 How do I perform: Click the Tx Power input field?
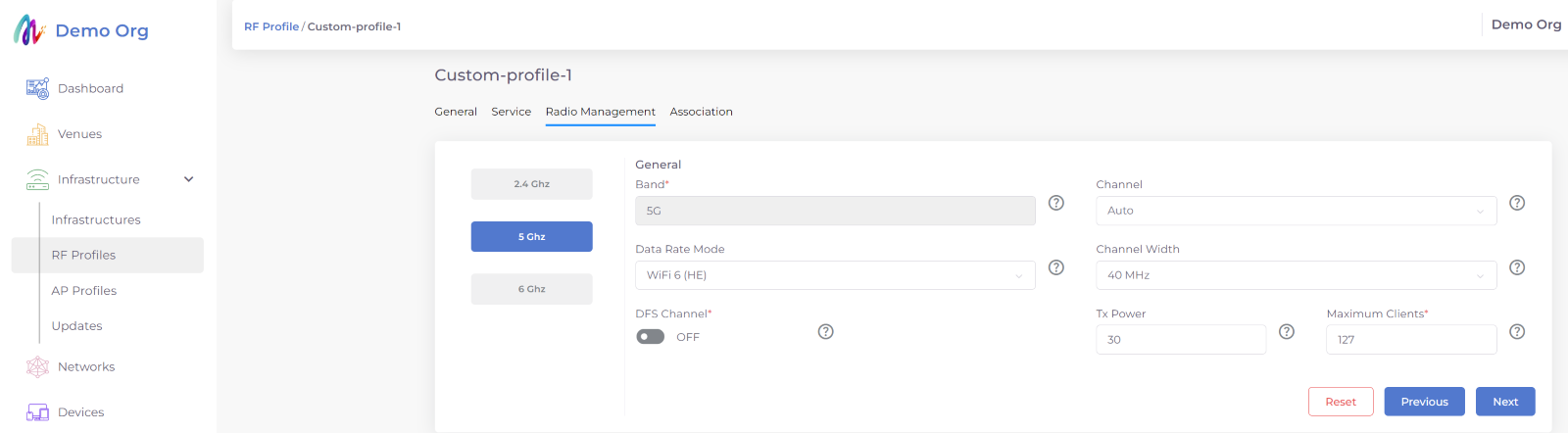pos(1180,340)
